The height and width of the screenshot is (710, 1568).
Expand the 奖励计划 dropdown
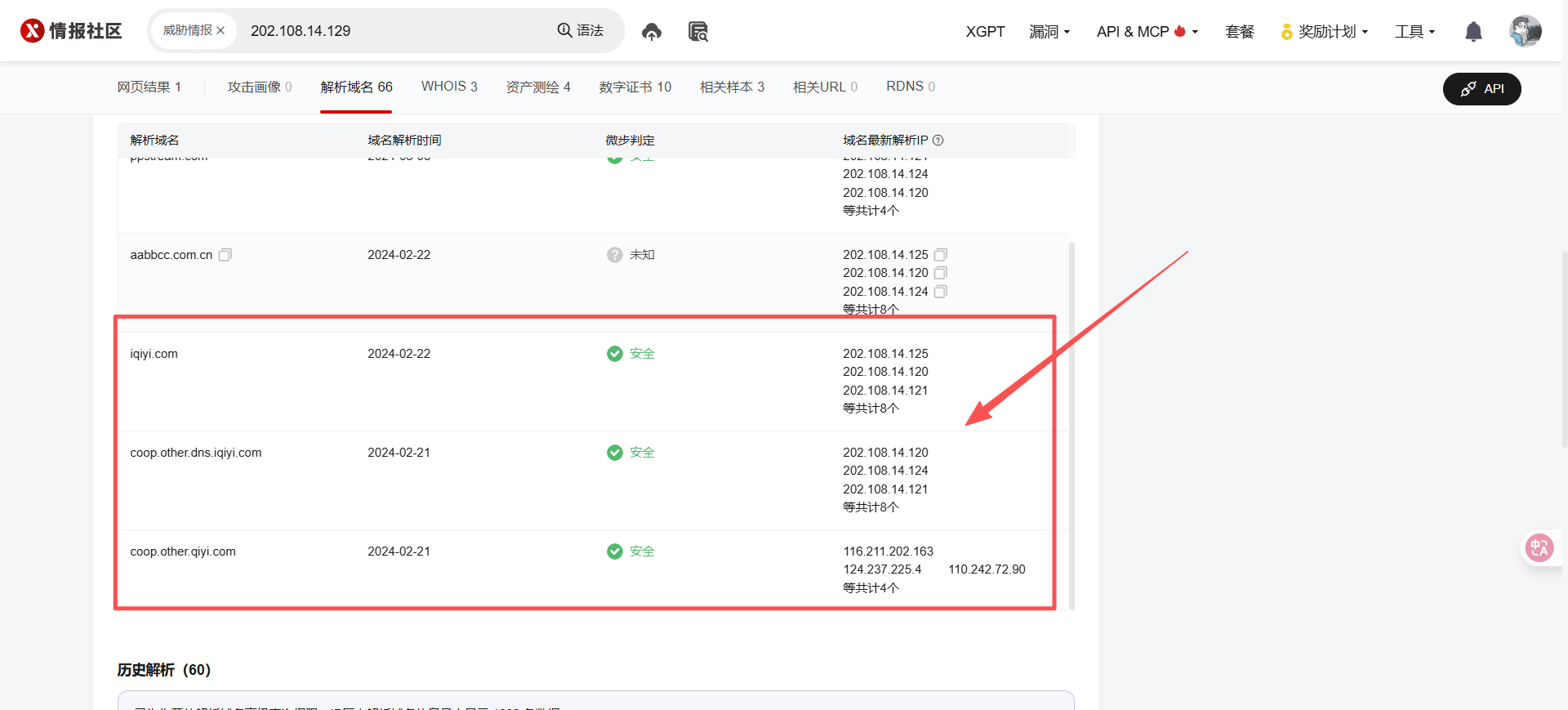(1324, 31)
